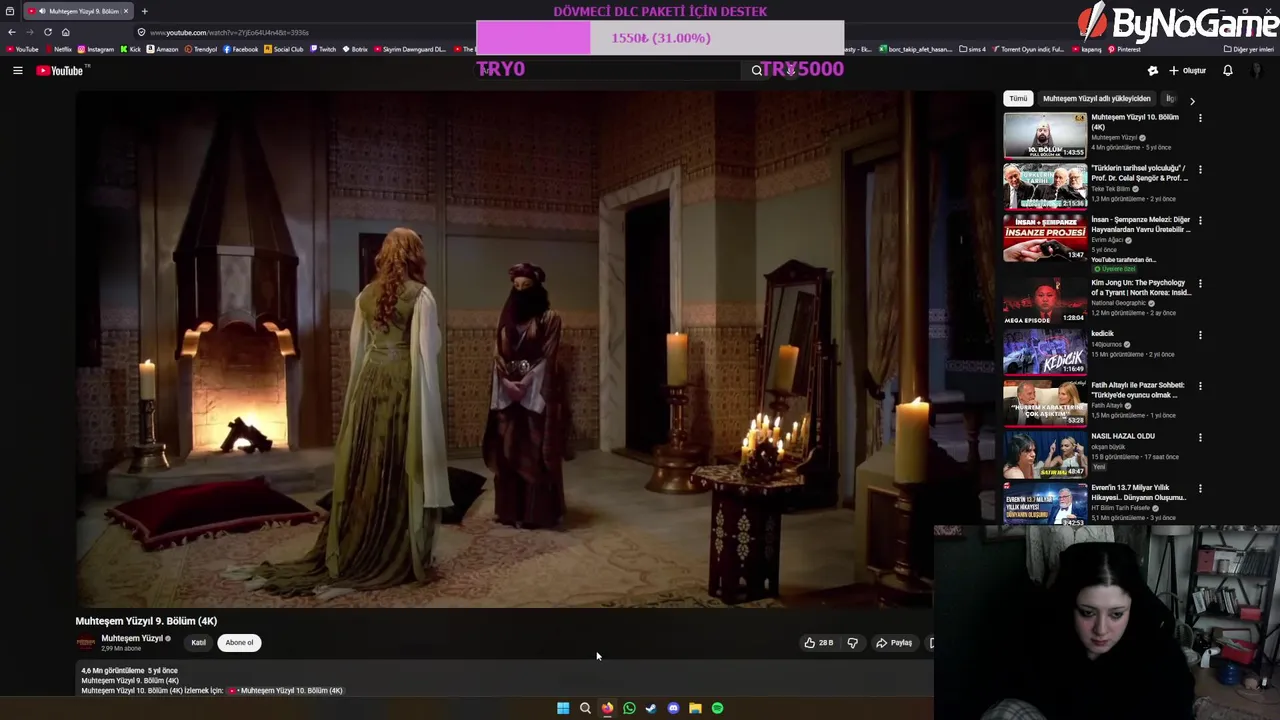This screenshot has height=720, width=1280.
Task: Click the Abone ol subscribe button
Action: (x=239, y=643)
